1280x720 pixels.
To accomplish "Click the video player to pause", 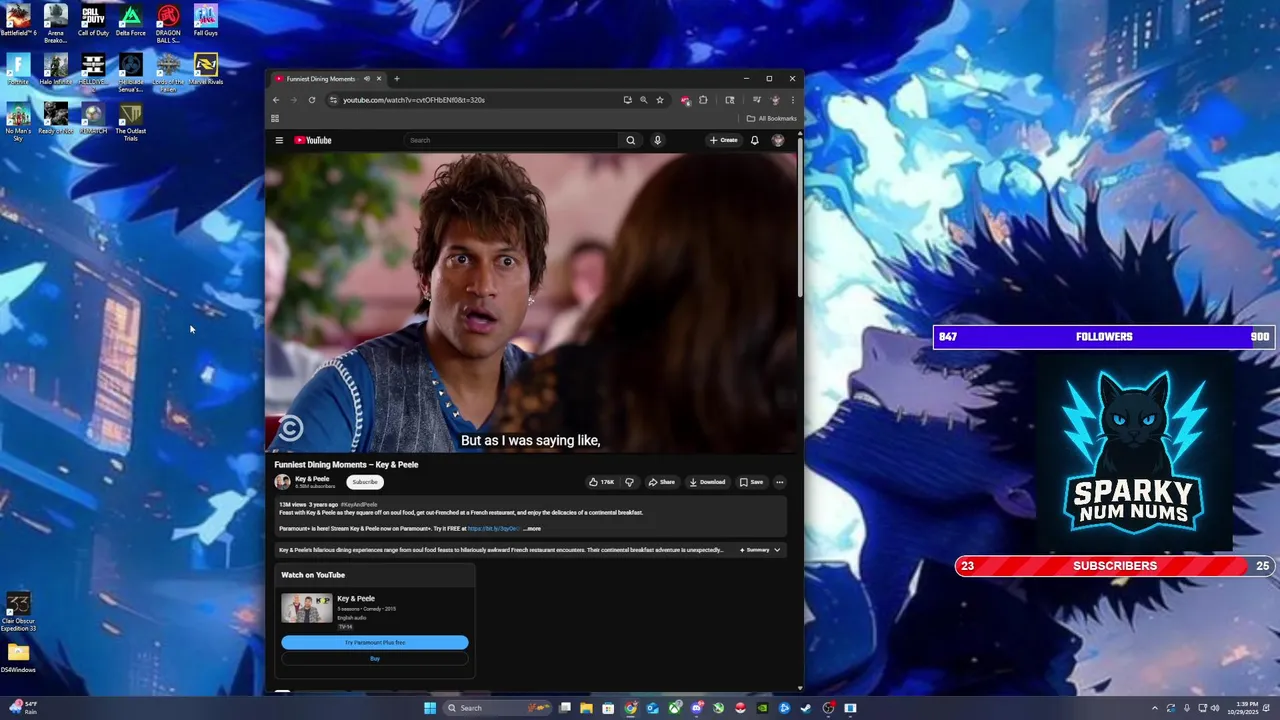I will (532, 302).
